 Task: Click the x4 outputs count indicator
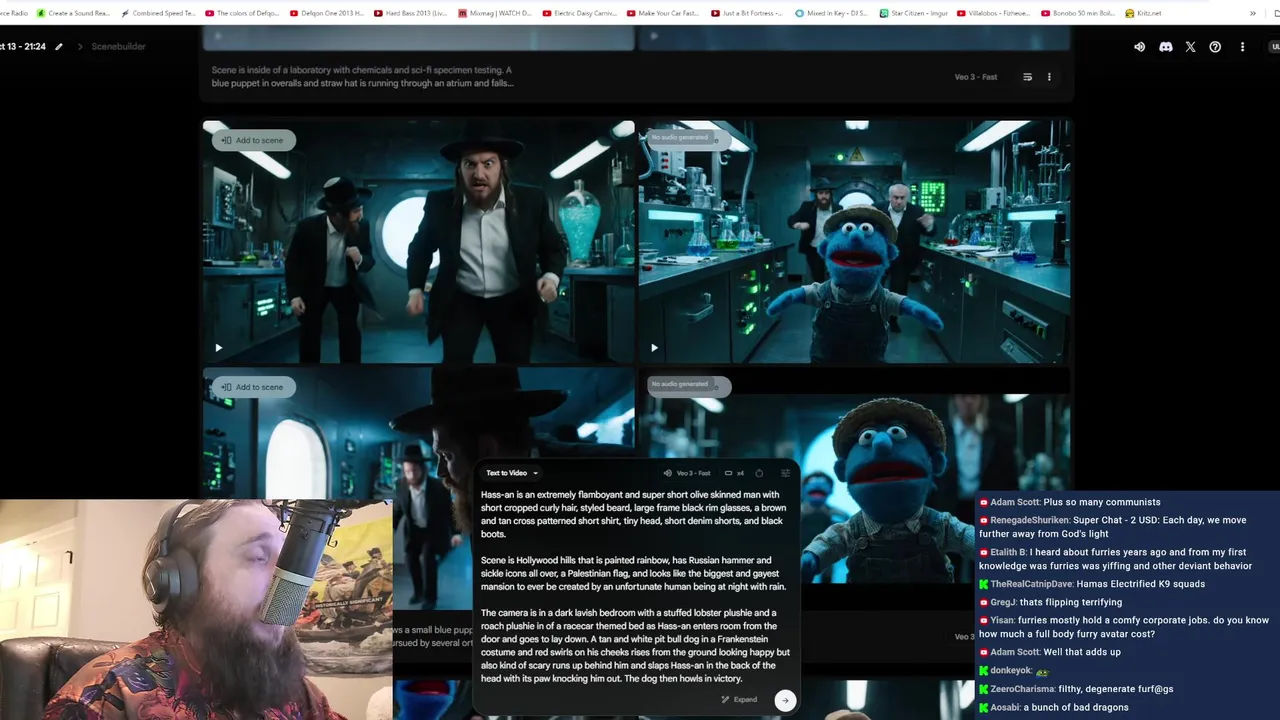tap(734, 473)
